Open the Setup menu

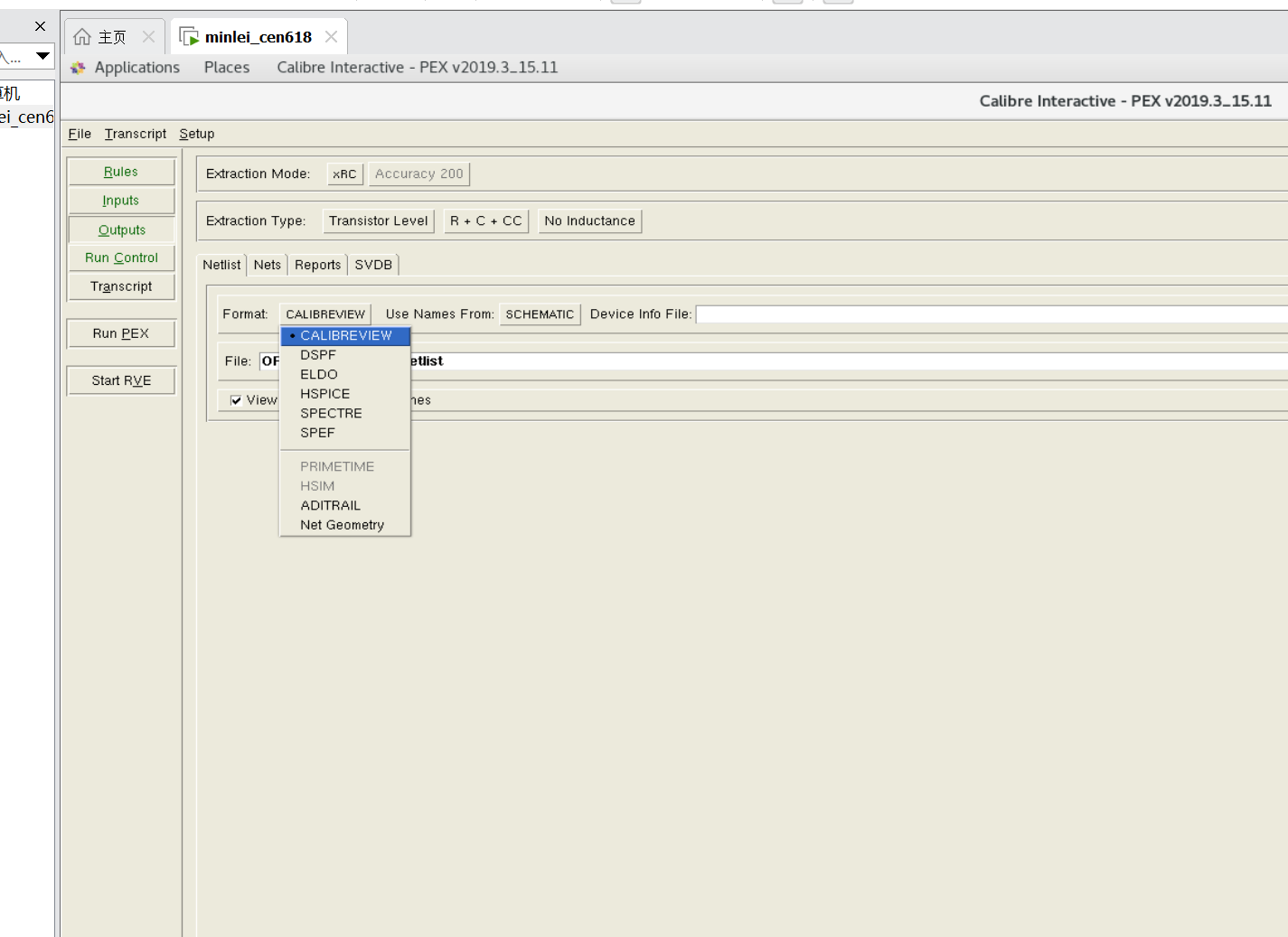[196, 134]
